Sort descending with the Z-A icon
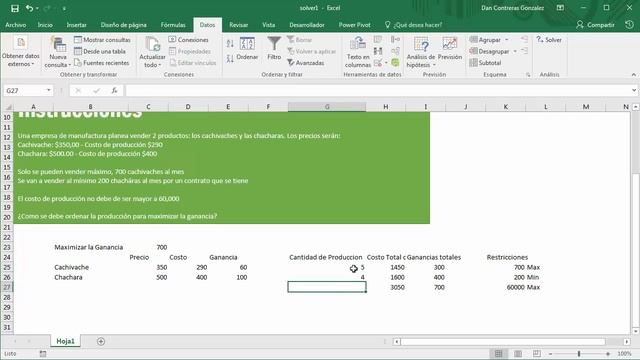 [x=230, y=59]
